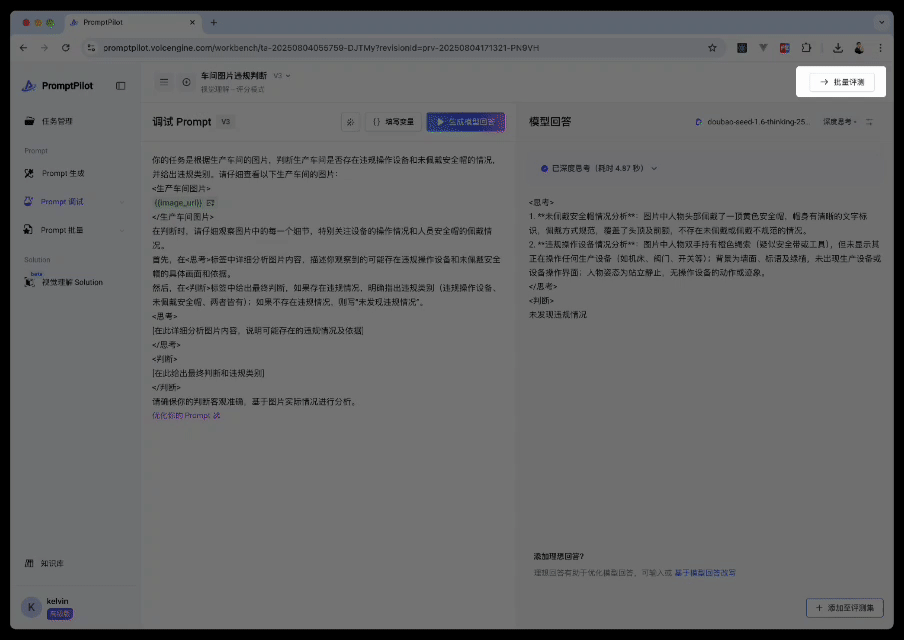Click the circular target icon beside the task title

[186, 82]
